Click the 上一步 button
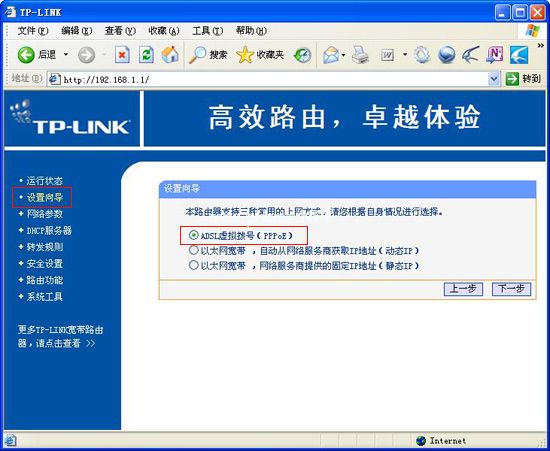This screenshot has height=451, width=550. click(463, 289)
